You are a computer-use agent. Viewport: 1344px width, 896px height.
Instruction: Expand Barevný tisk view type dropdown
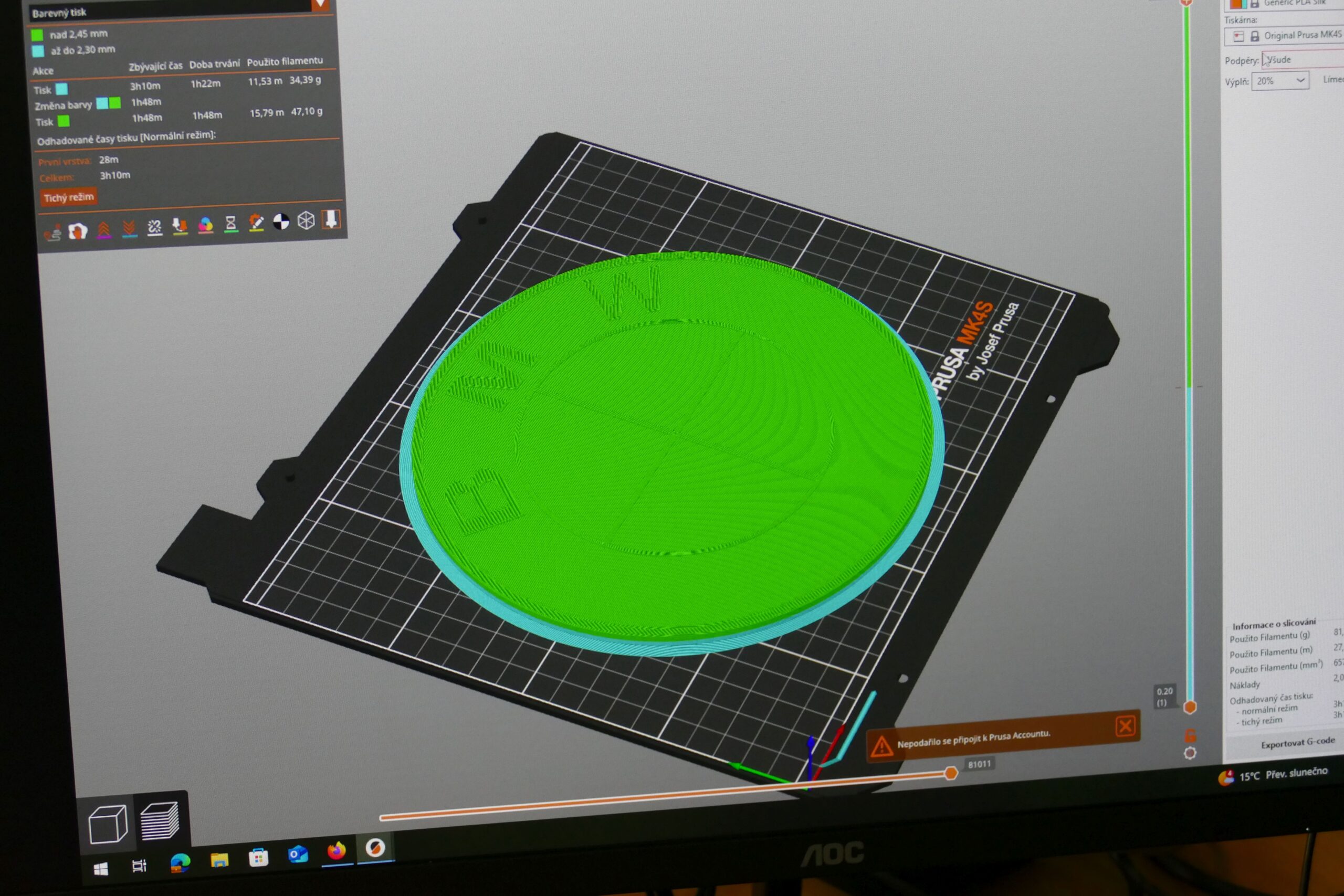point(320,5)
